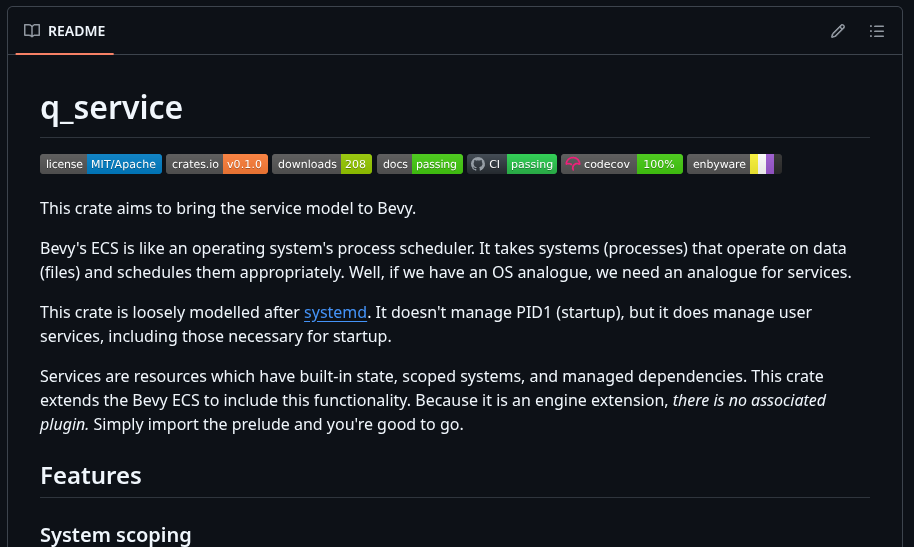
Task: Open the license MIT/Apache badge
Action: coord(100,164)
